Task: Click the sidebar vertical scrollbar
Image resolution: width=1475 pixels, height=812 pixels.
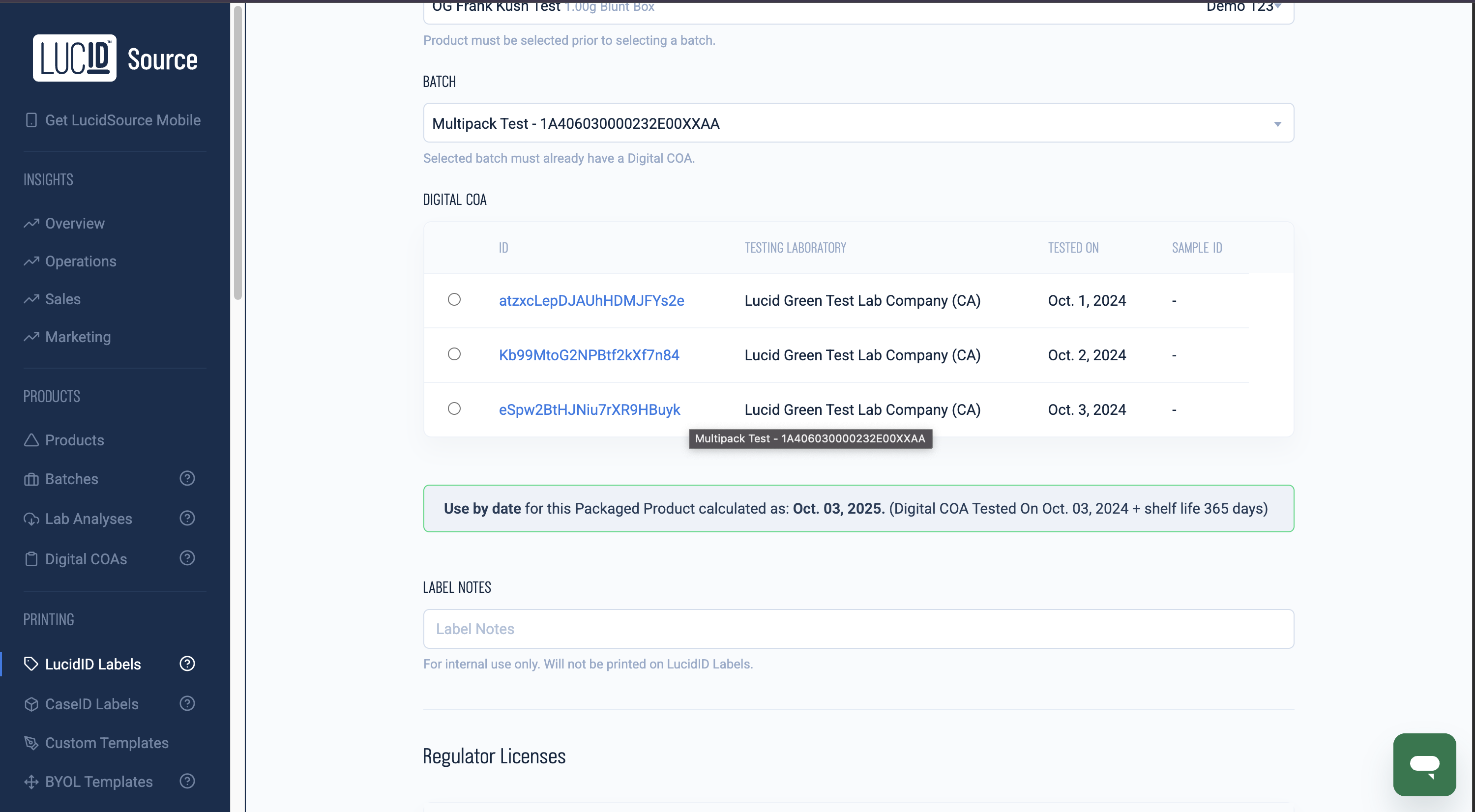Action: point(237,153)
